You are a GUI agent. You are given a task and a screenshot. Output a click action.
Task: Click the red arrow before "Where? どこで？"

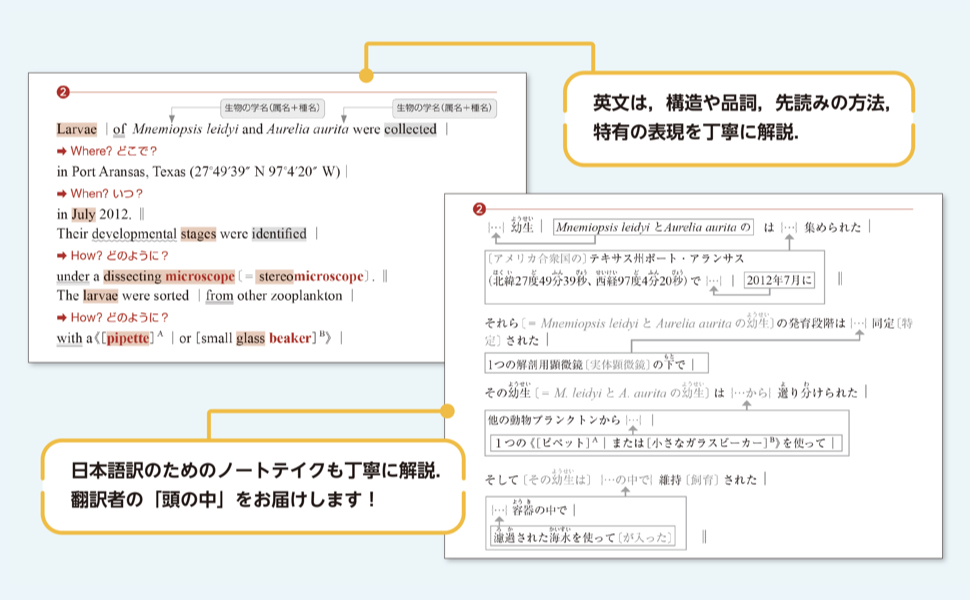[62, 151]
